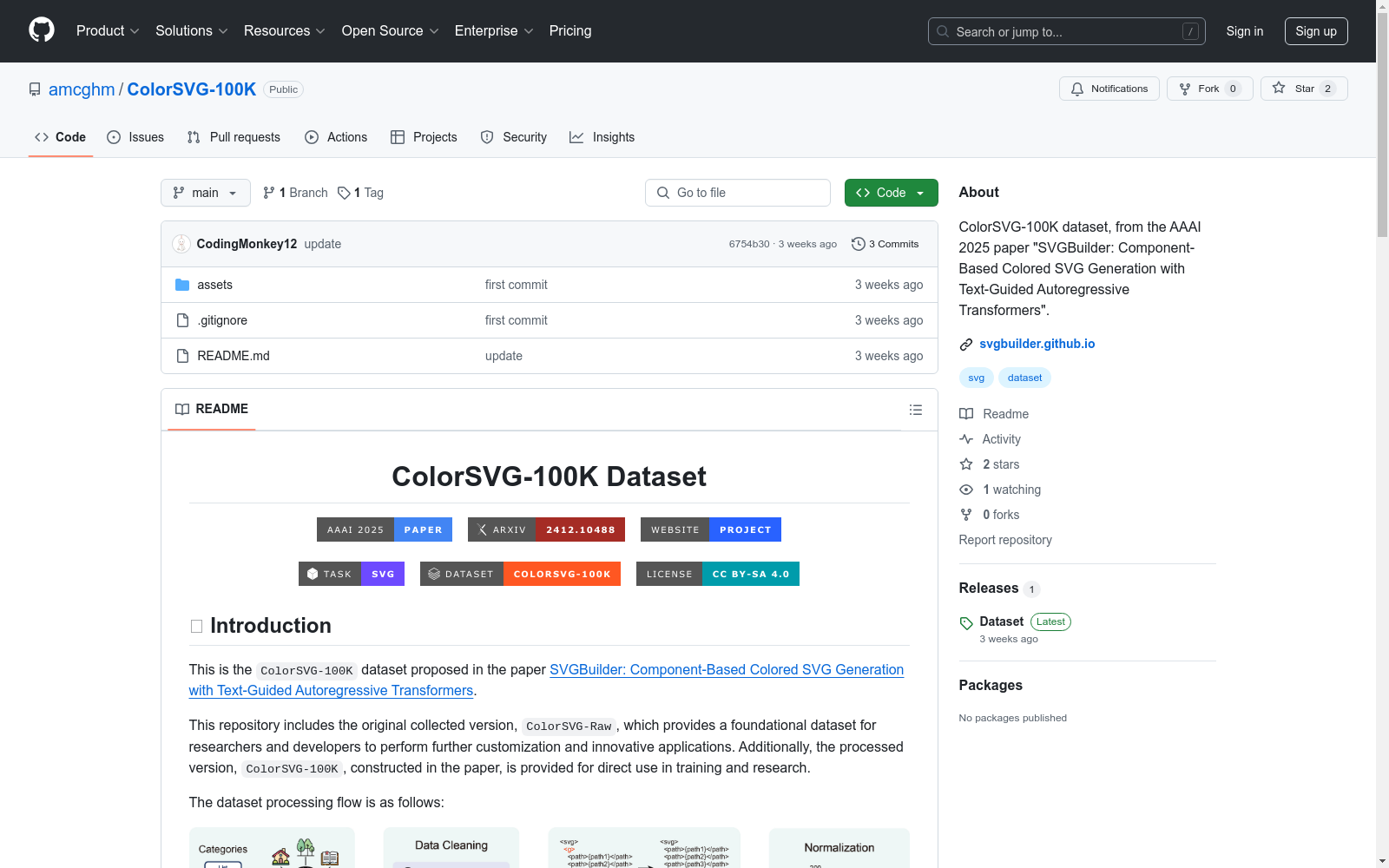Open the Dataset latest release

[x=1002, y=621]
